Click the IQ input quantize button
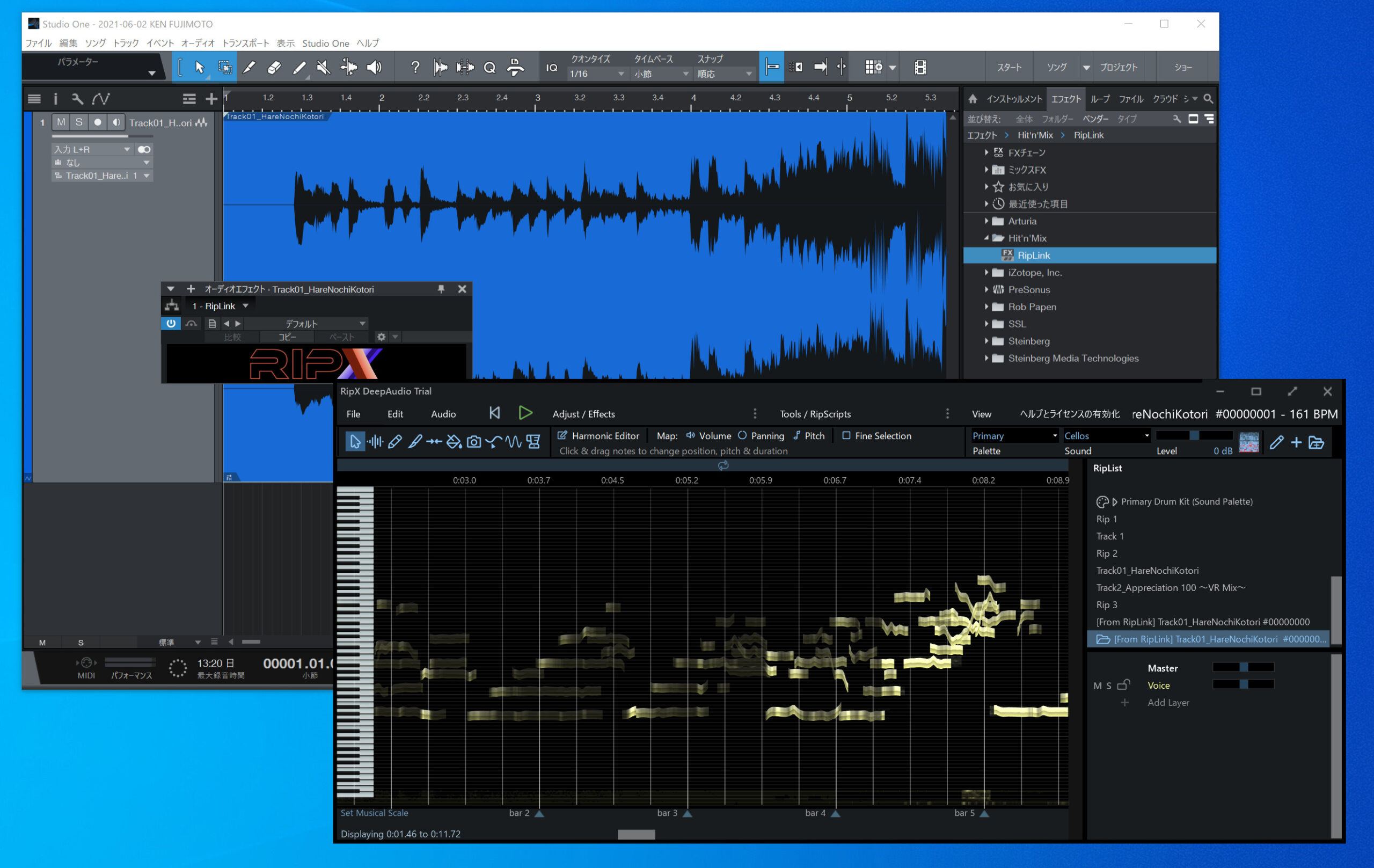The image size is (1374, 868). [551, 67]
